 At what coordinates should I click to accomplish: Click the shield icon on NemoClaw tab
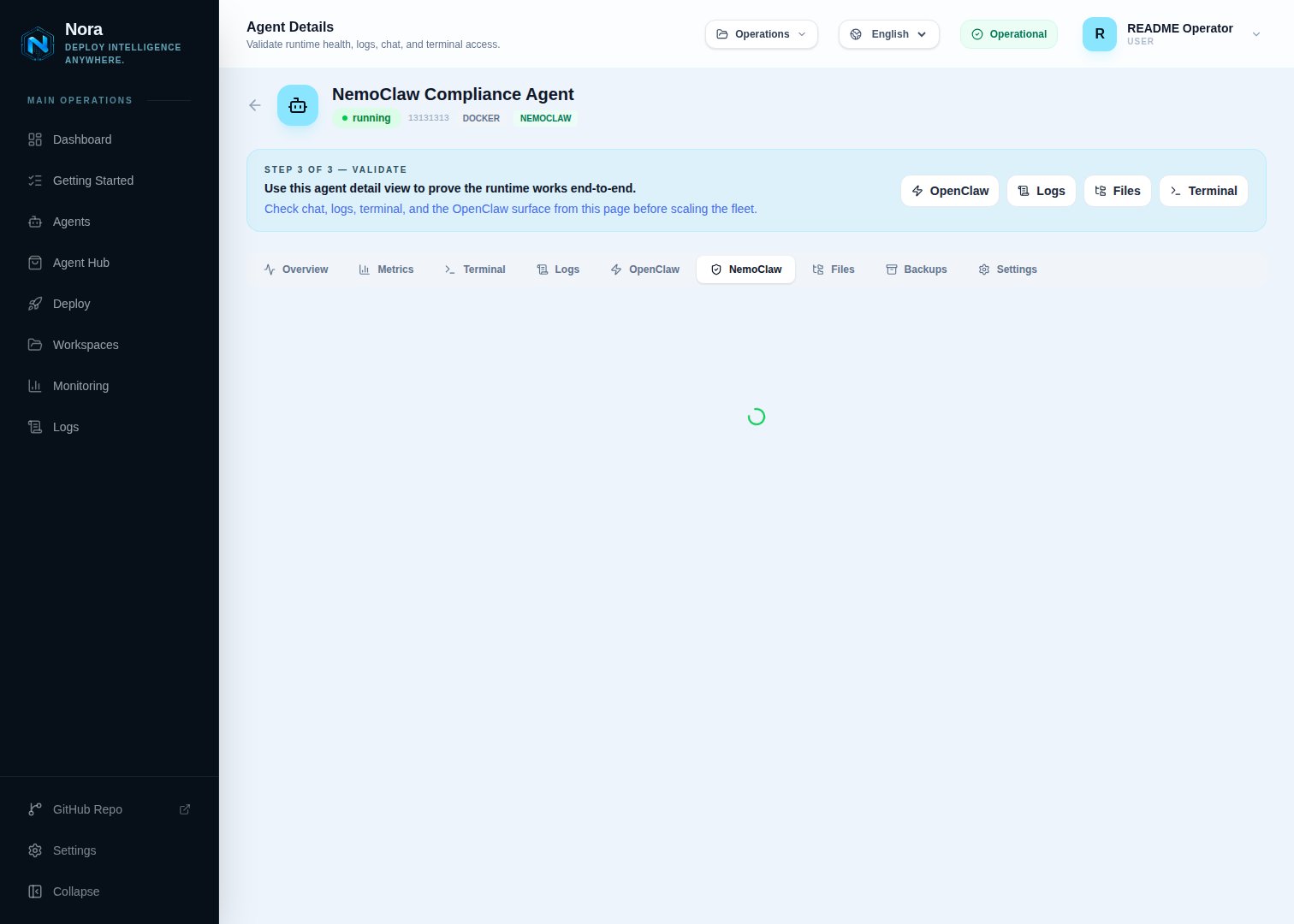[x=716, y=269]
